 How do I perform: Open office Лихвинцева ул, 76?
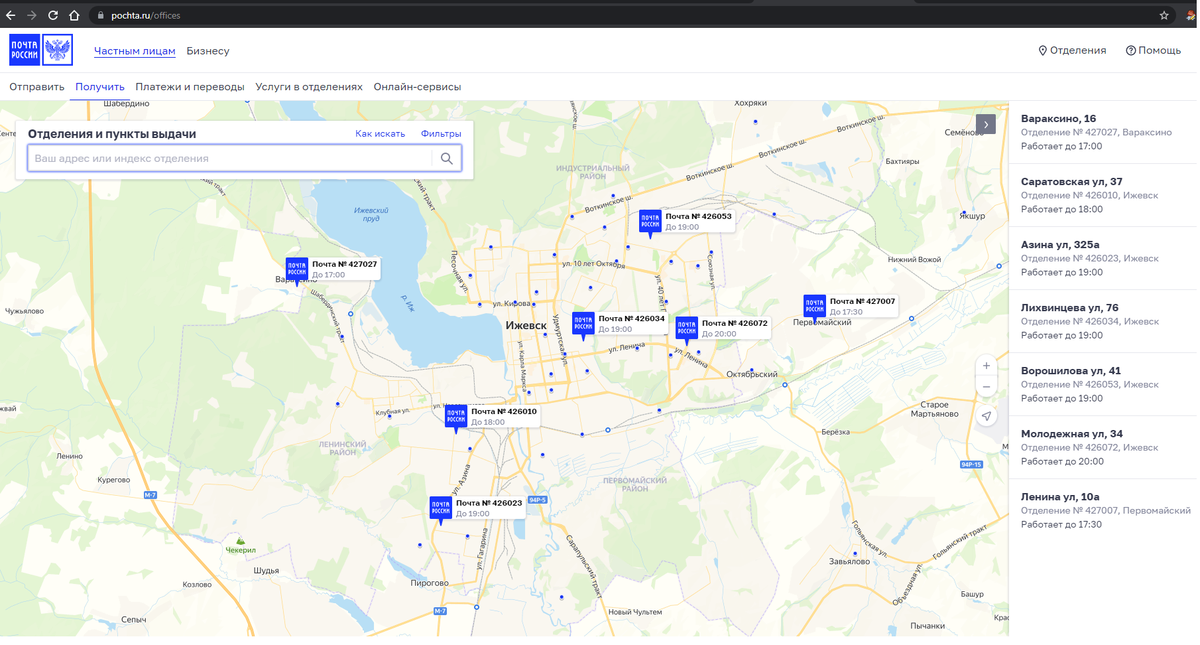[1104, 321]
